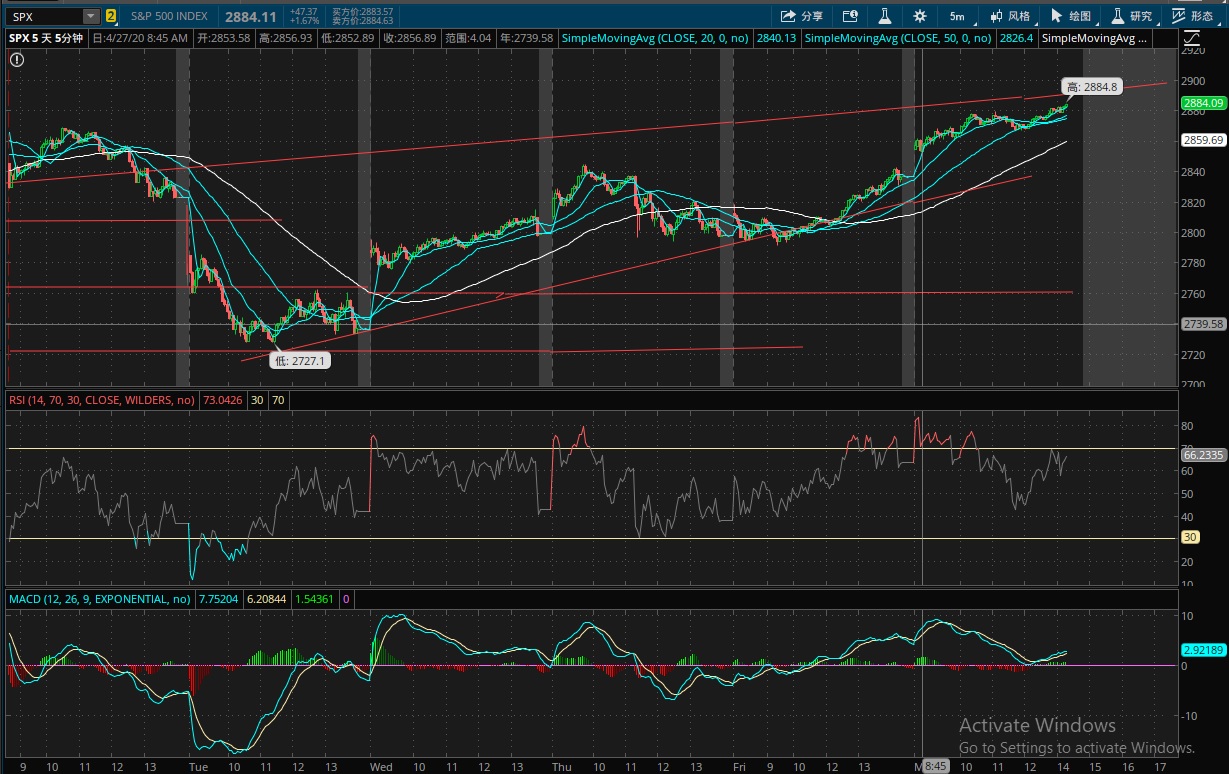Change the 5m timeframe button

pyautogui.click(x=957, y=16)
